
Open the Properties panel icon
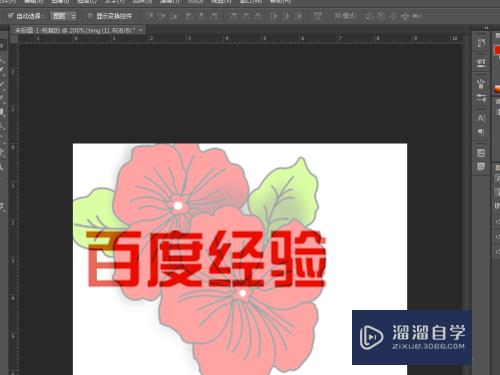click(x=481, y=63)
